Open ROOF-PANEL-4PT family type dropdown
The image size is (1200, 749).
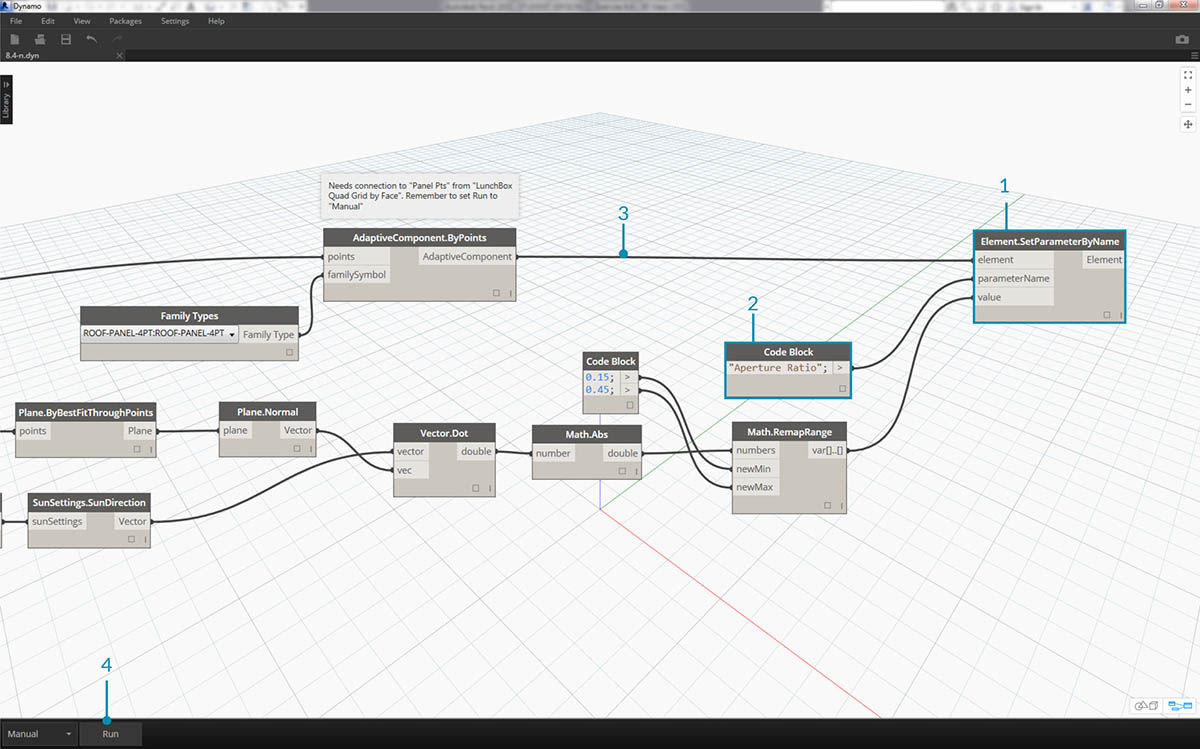(x=232, y=334)
